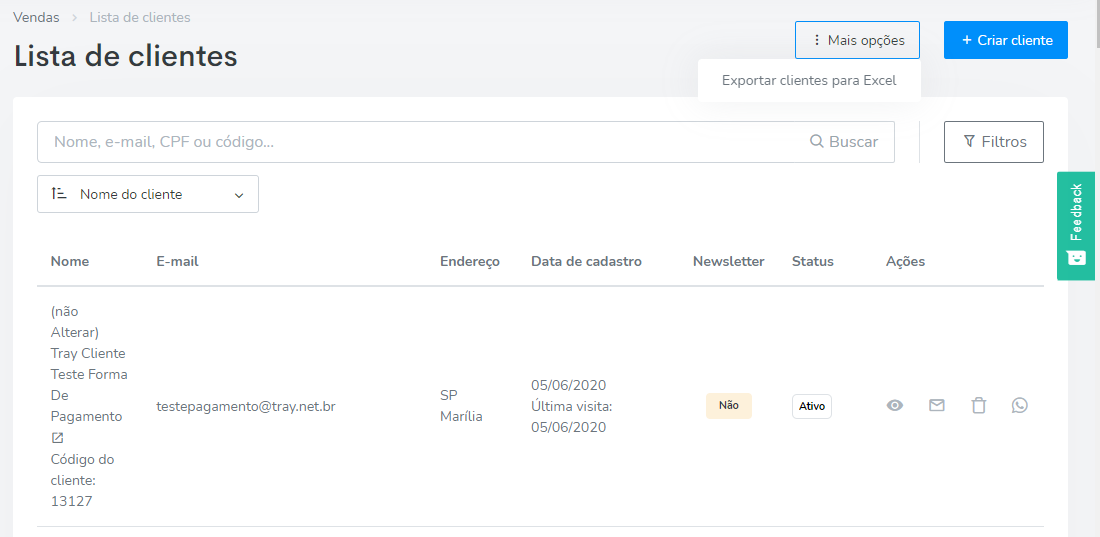Click the Não newsletter badge
The width and height of the screenshot is (1100, 537).
[x=729, y=406]
